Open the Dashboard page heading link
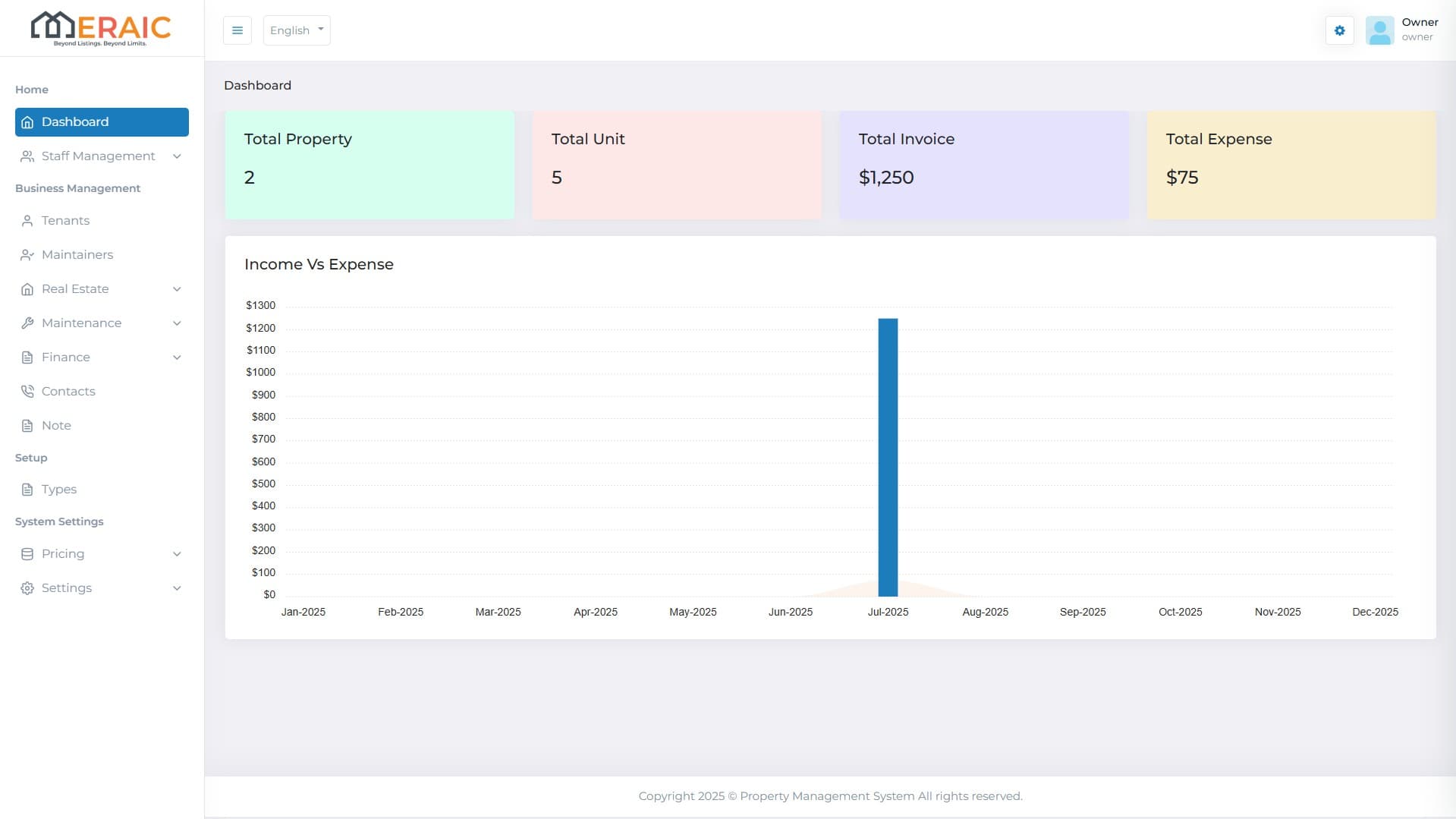This screenshot has width=1456, height=819. pyautogui.click(x=257, y=85)
